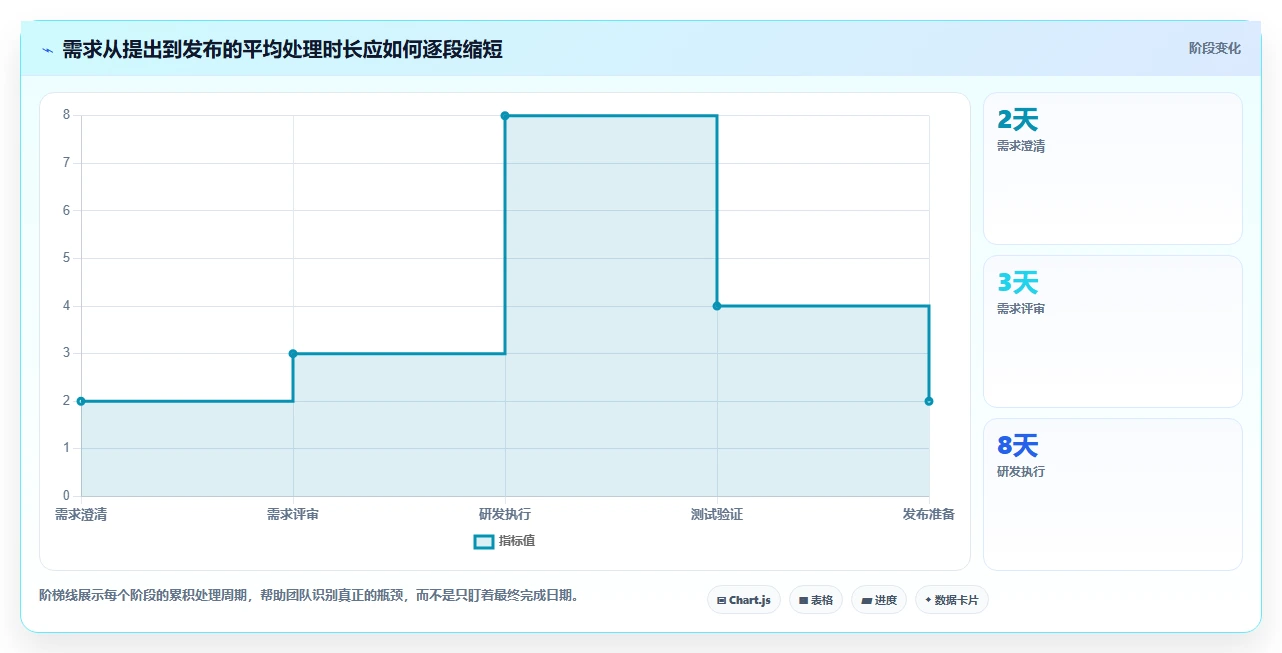Click the lightning icon beside the title

pos(47,50)
